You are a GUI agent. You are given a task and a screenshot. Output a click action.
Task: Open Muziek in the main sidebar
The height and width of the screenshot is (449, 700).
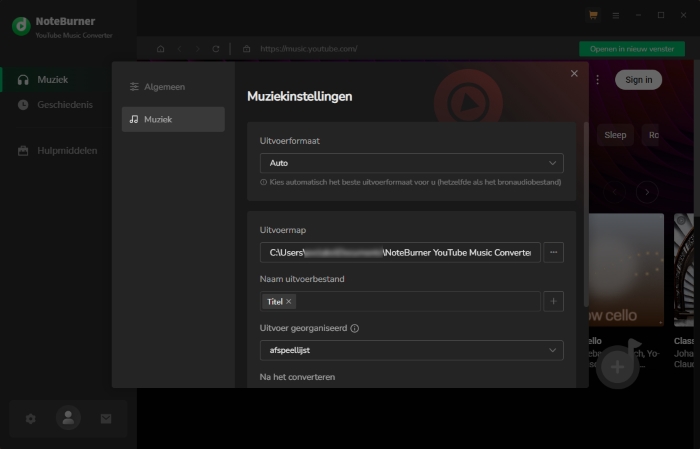(x=56, y=79)
